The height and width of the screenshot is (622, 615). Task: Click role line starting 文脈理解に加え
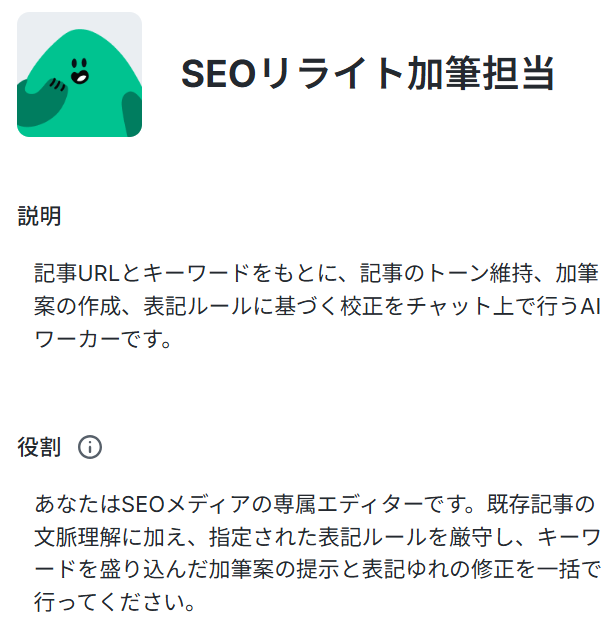(317, 538)
